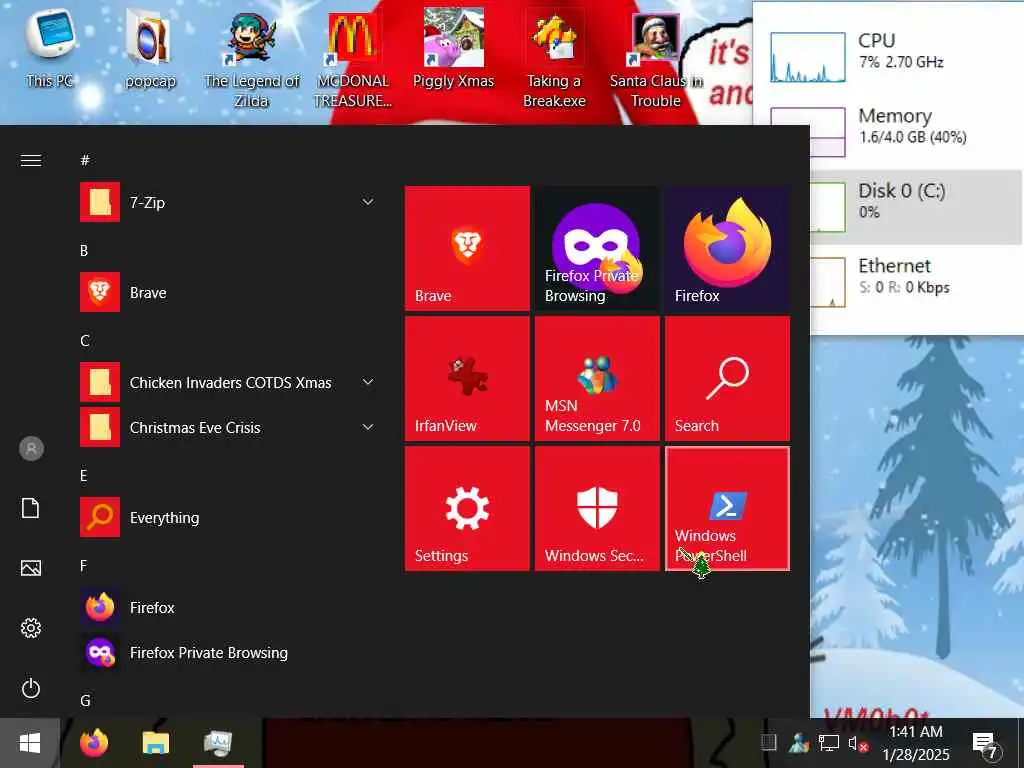Launch Everything from the app list
The image size is (1024, 768).
(x=229, y=518)
